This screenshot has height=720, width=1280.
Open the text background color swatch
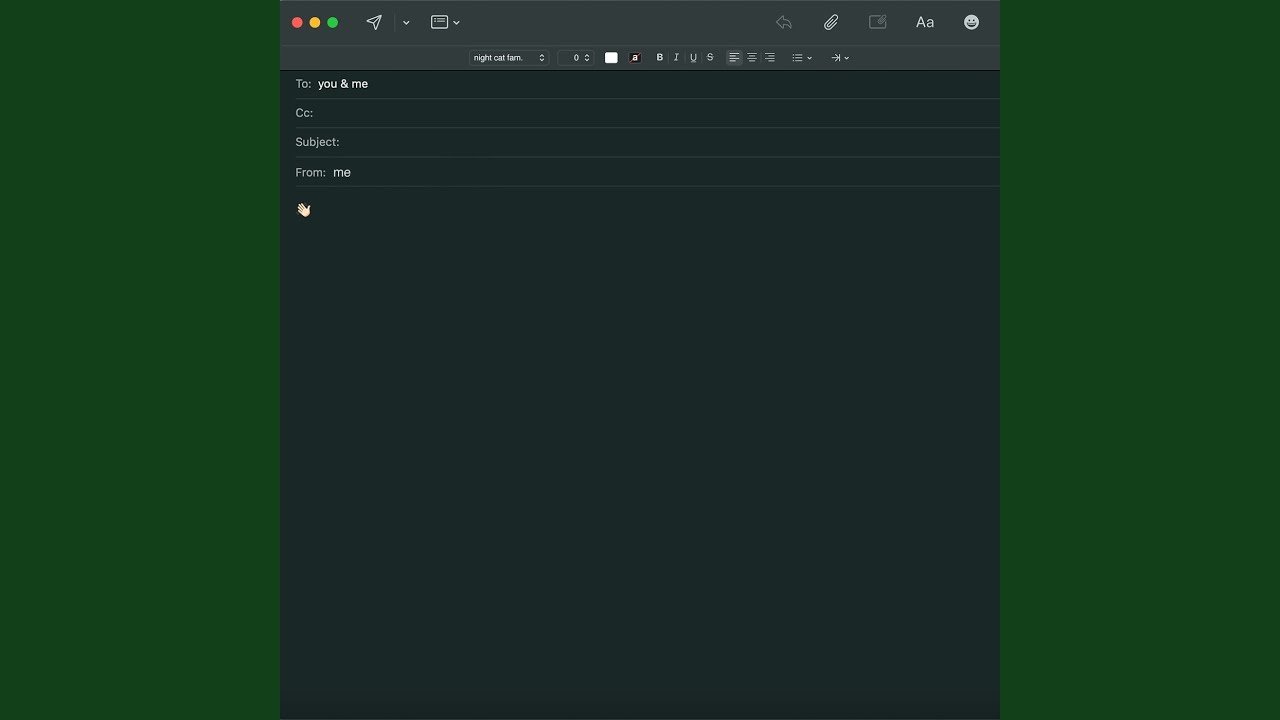coord(635,58)
